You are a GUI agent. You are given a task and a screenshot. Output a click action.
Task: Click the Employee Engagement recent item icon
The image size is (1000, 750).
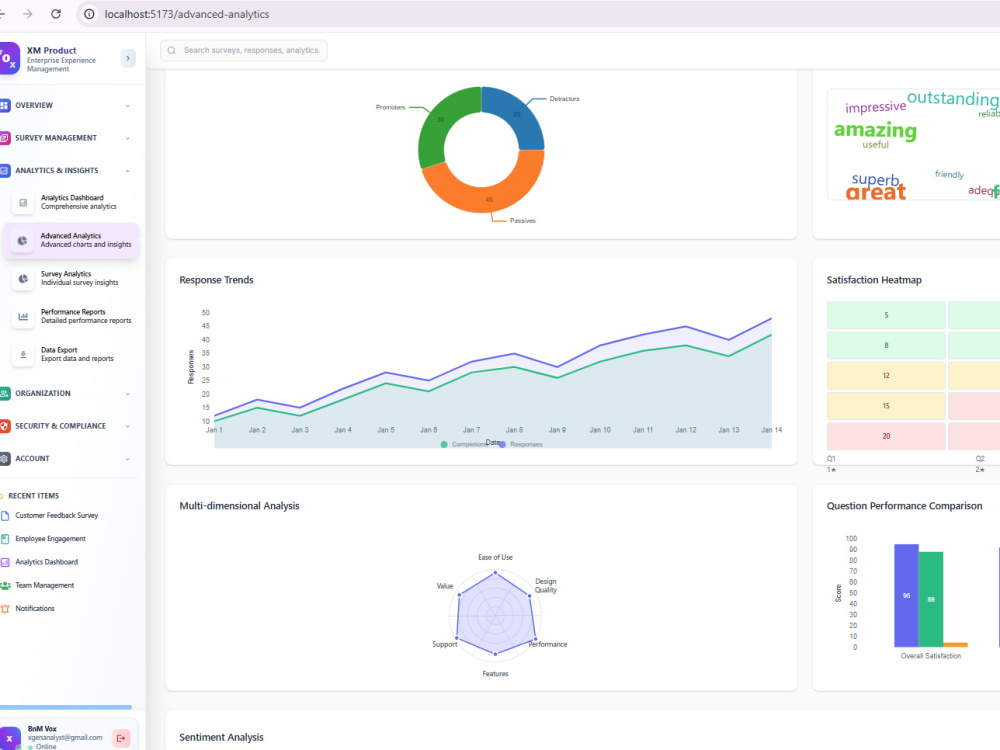click(x=5, y=539)
